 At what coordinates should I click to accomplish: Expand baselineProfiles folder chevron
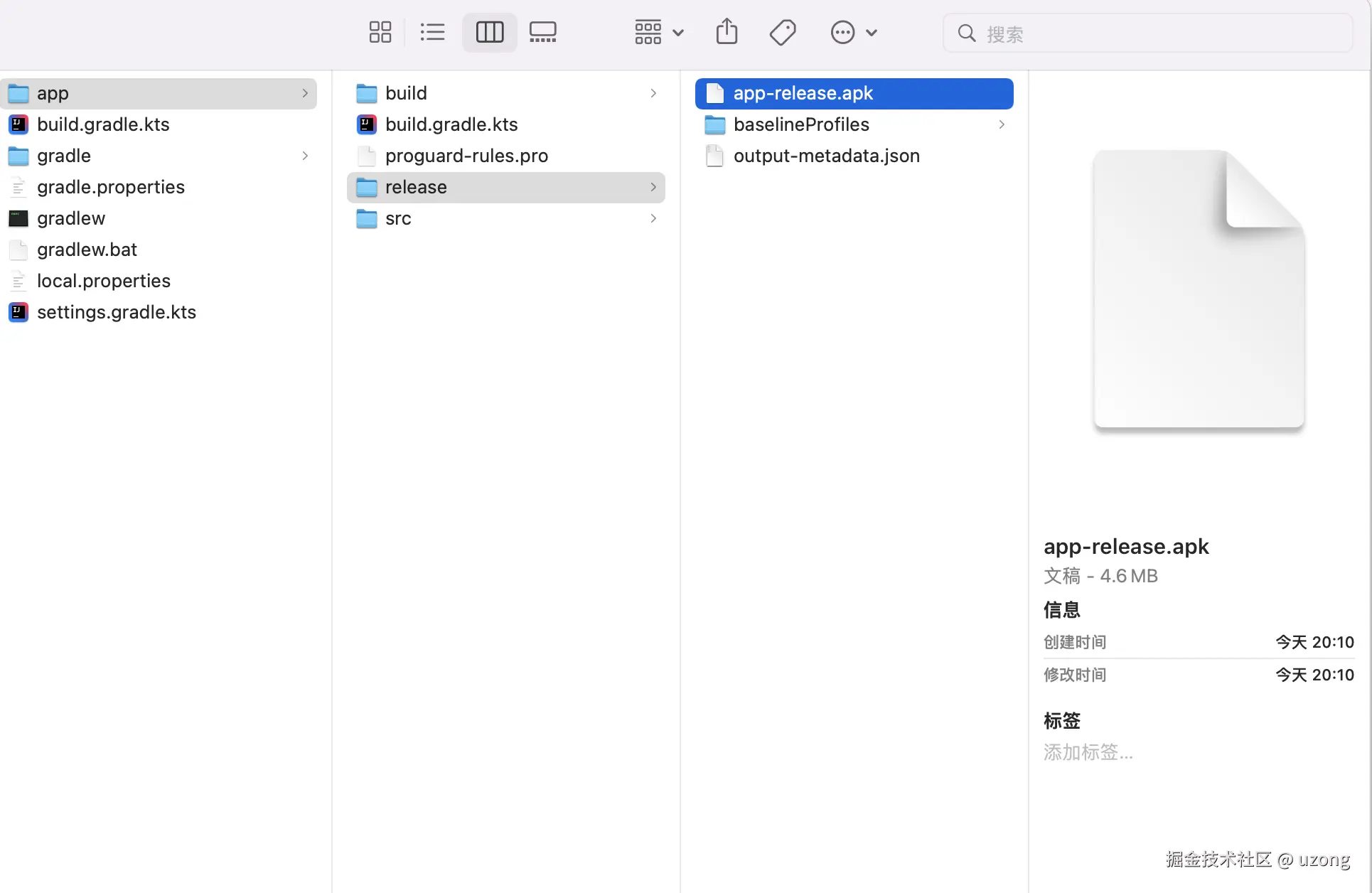point(1002,124)
